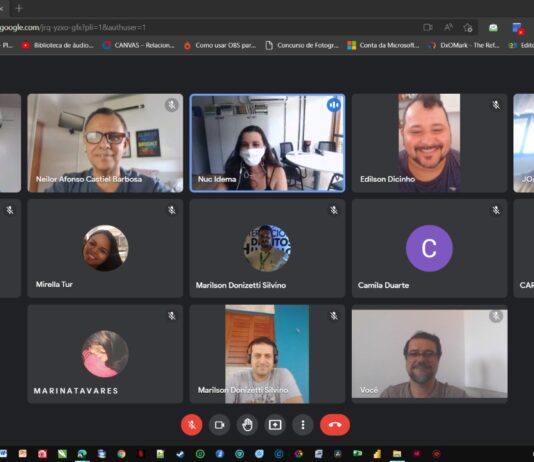Raise hand in the meeting
Screen dimensions: 534x462
tap(247, 425)
